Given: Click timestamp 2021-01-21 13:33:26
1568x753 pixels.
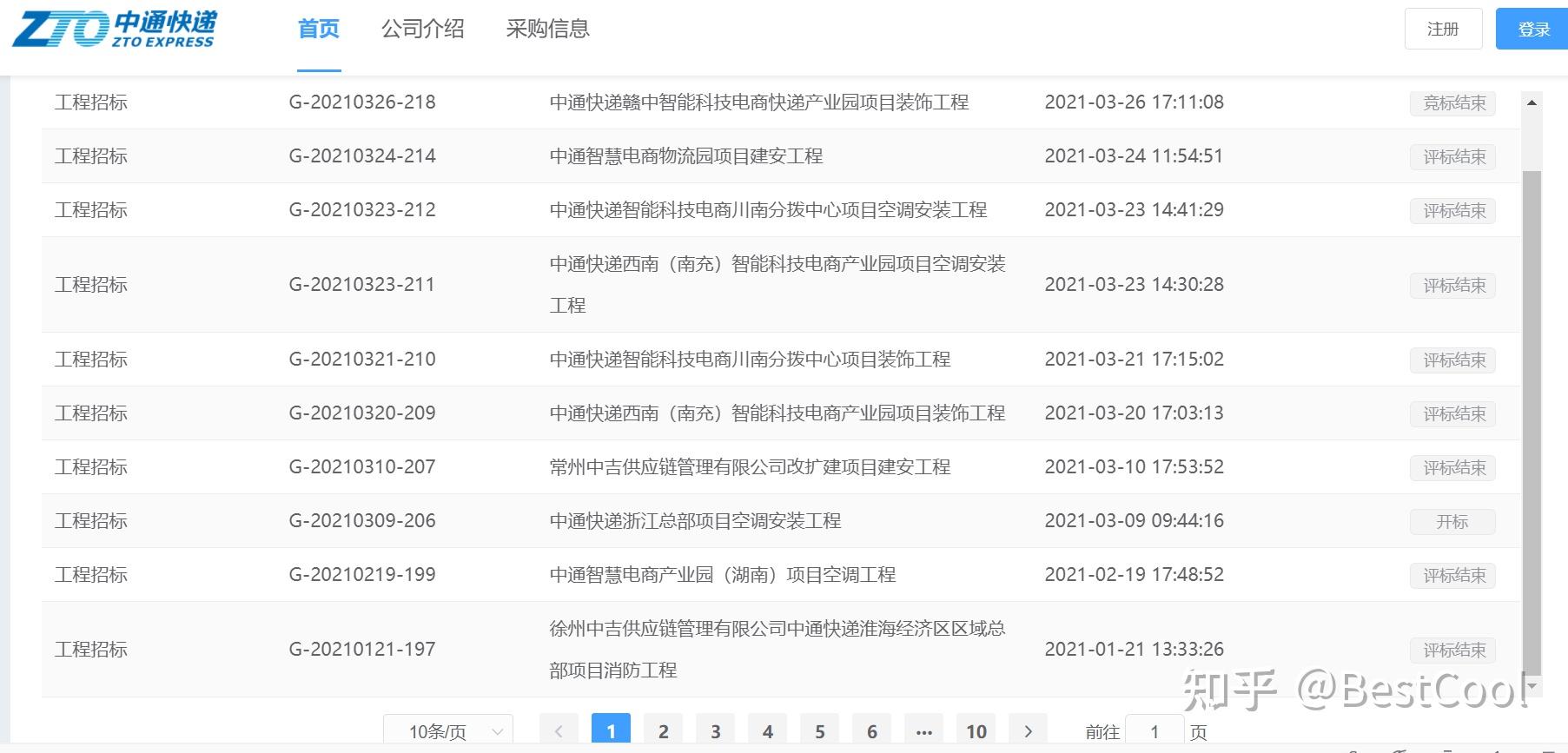Looking at the screenshot, I should [1134, 650].
